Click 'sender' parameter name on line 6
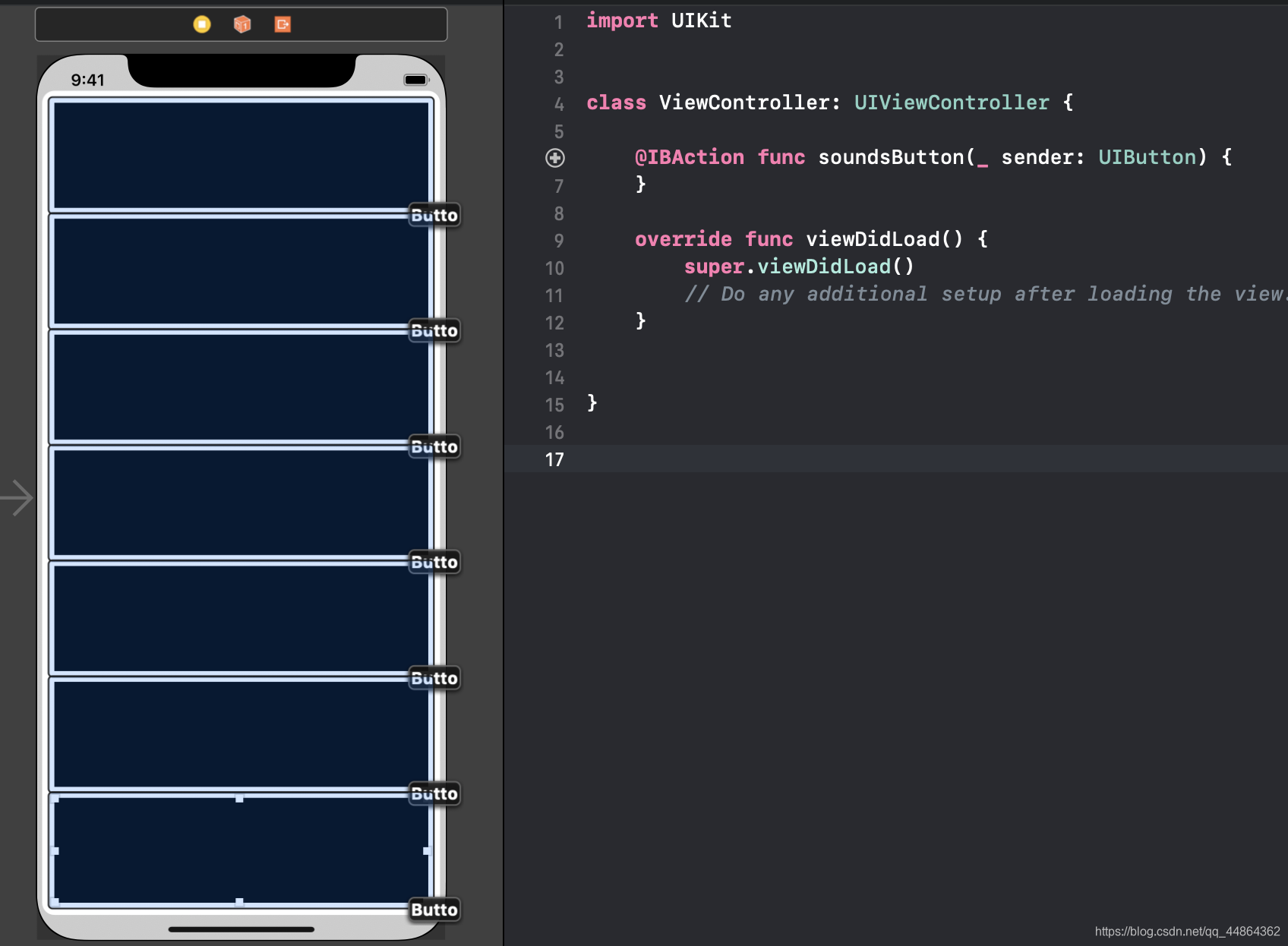The width and height of the screenshot is (1288, 946). click(1037, 157)
